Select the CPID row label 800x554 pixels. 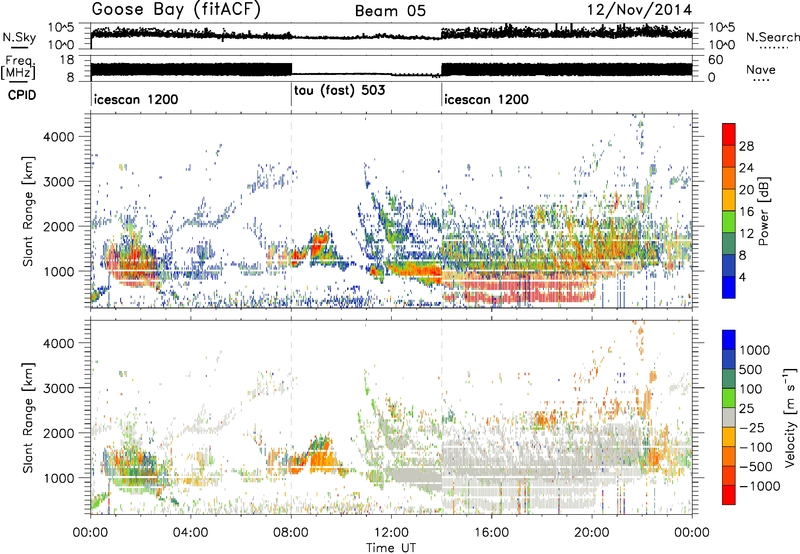22,95
